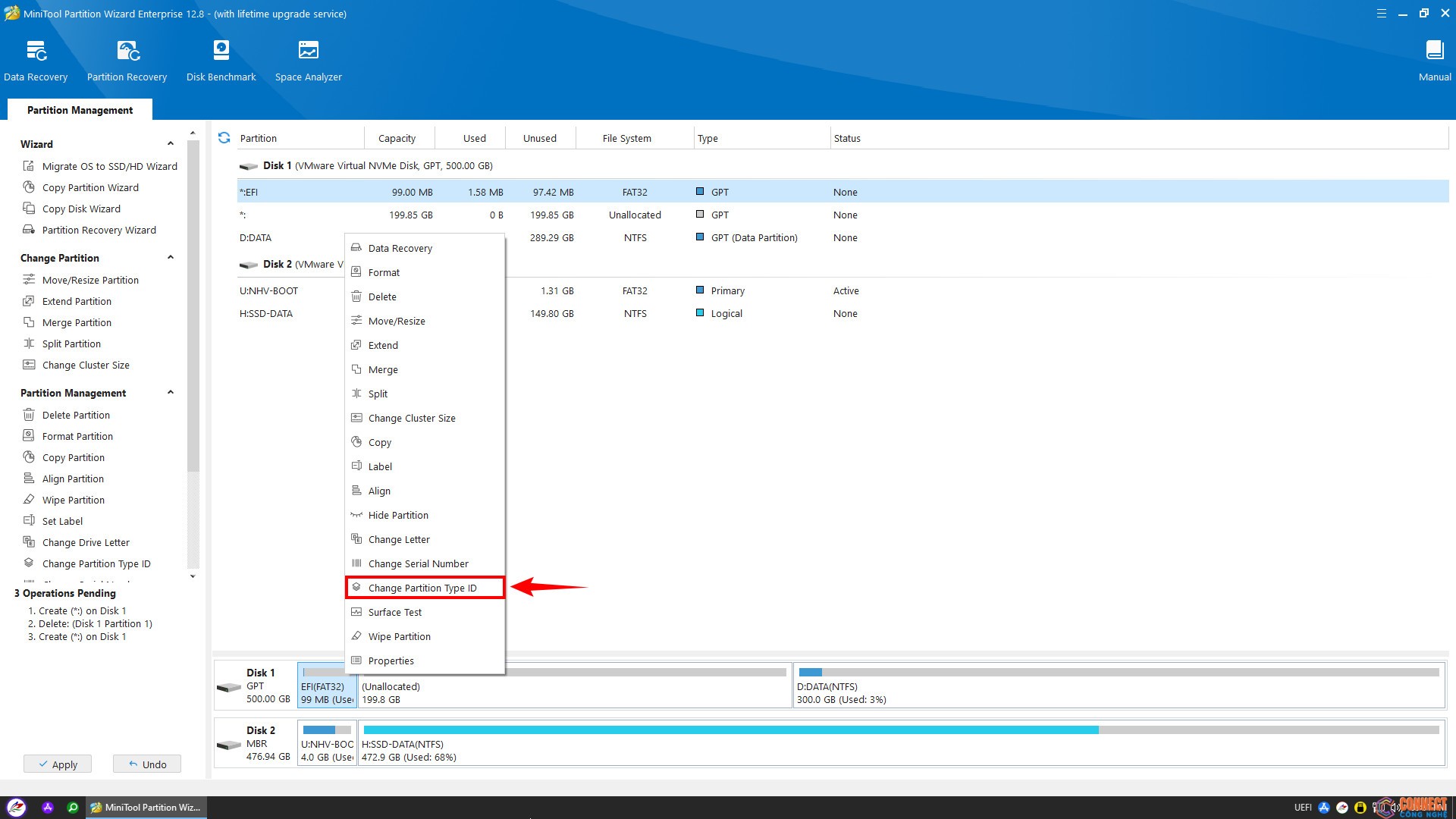Select Change Partition Type ID context entry
The image size is (1456, 819).
pos(425,588)
